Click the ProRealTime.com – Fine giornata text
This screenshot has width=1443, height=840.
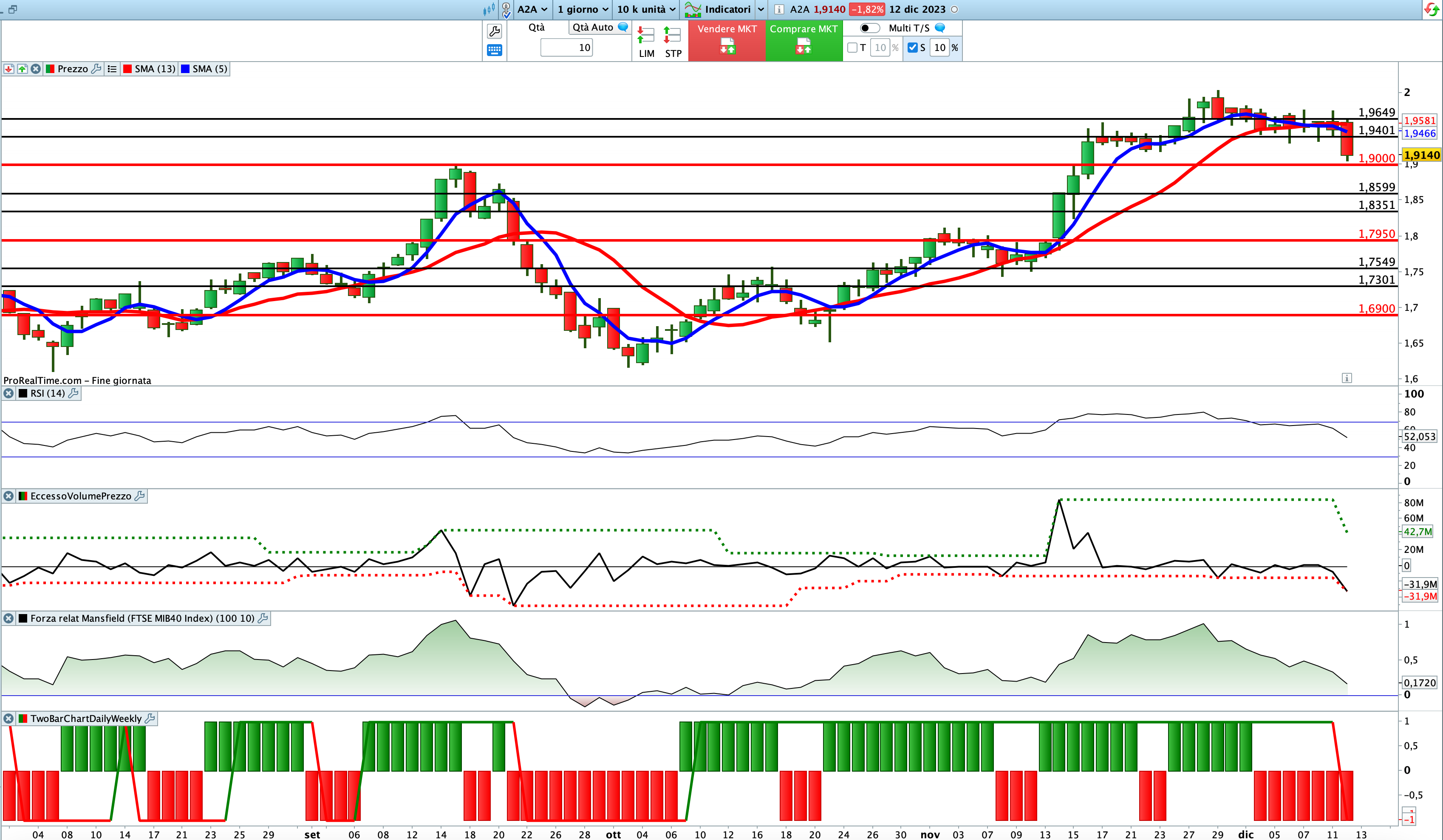point(77,381)
